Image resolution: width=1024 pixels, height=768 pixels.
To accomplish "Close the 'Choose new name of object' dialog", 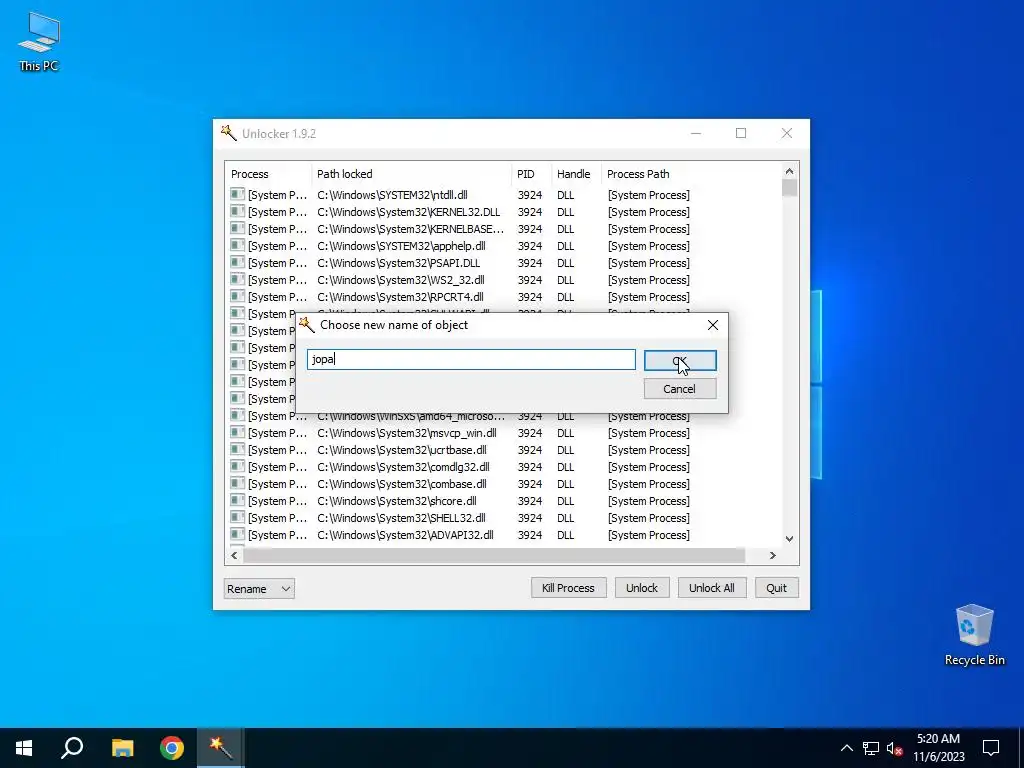I will 712,325.
